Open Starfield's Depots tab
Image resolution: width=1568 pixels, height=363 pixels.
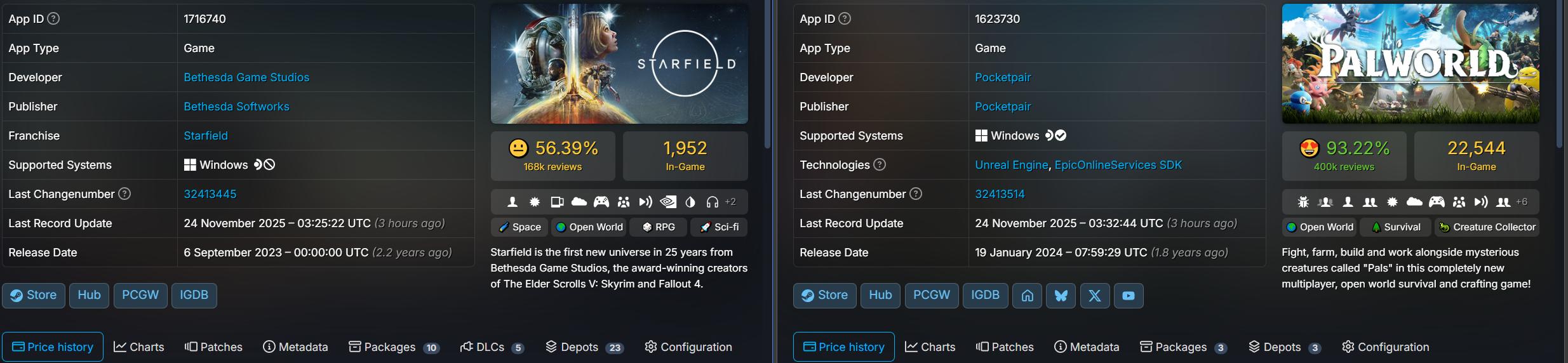point(584,347)
